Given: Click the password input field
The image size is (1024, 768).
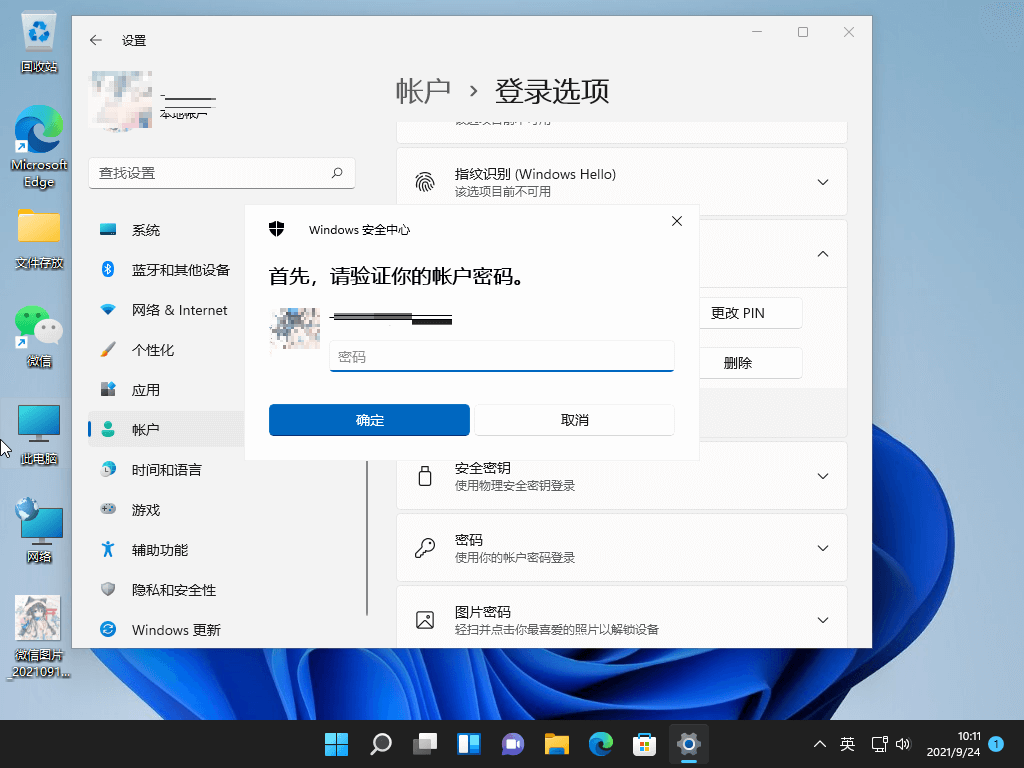Looking at the screenshot, I should tap(501, 357).
